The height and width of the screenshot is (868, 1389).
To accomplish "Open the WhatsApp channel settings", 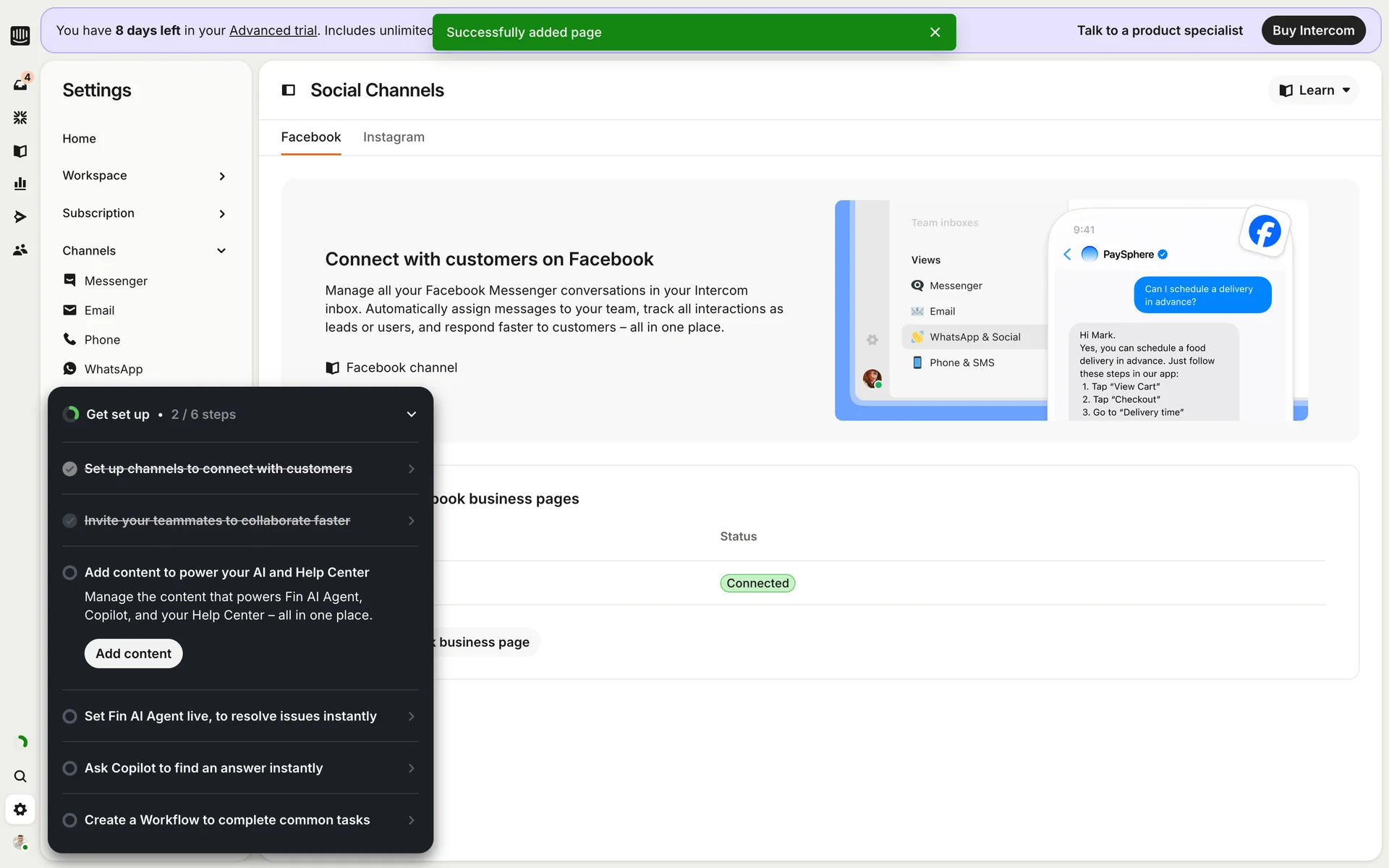I will [x=113, y=369].
